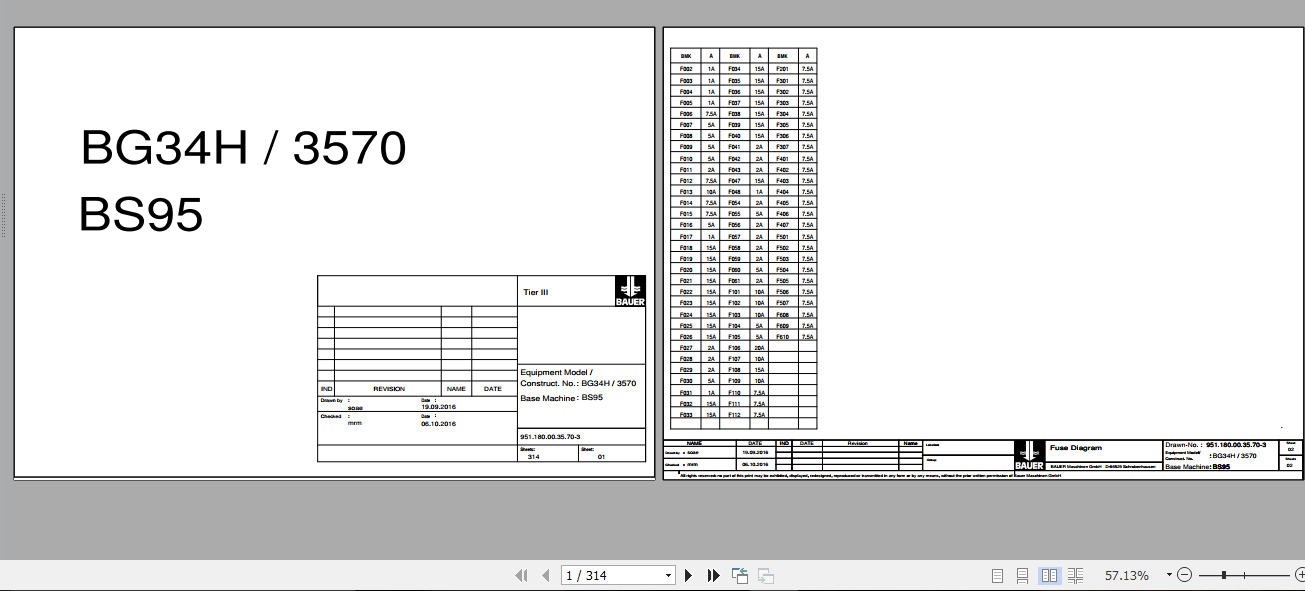1305x591 pixels.
Task: Click the F002 cell in the fuse table
Action: coord(686,69)
